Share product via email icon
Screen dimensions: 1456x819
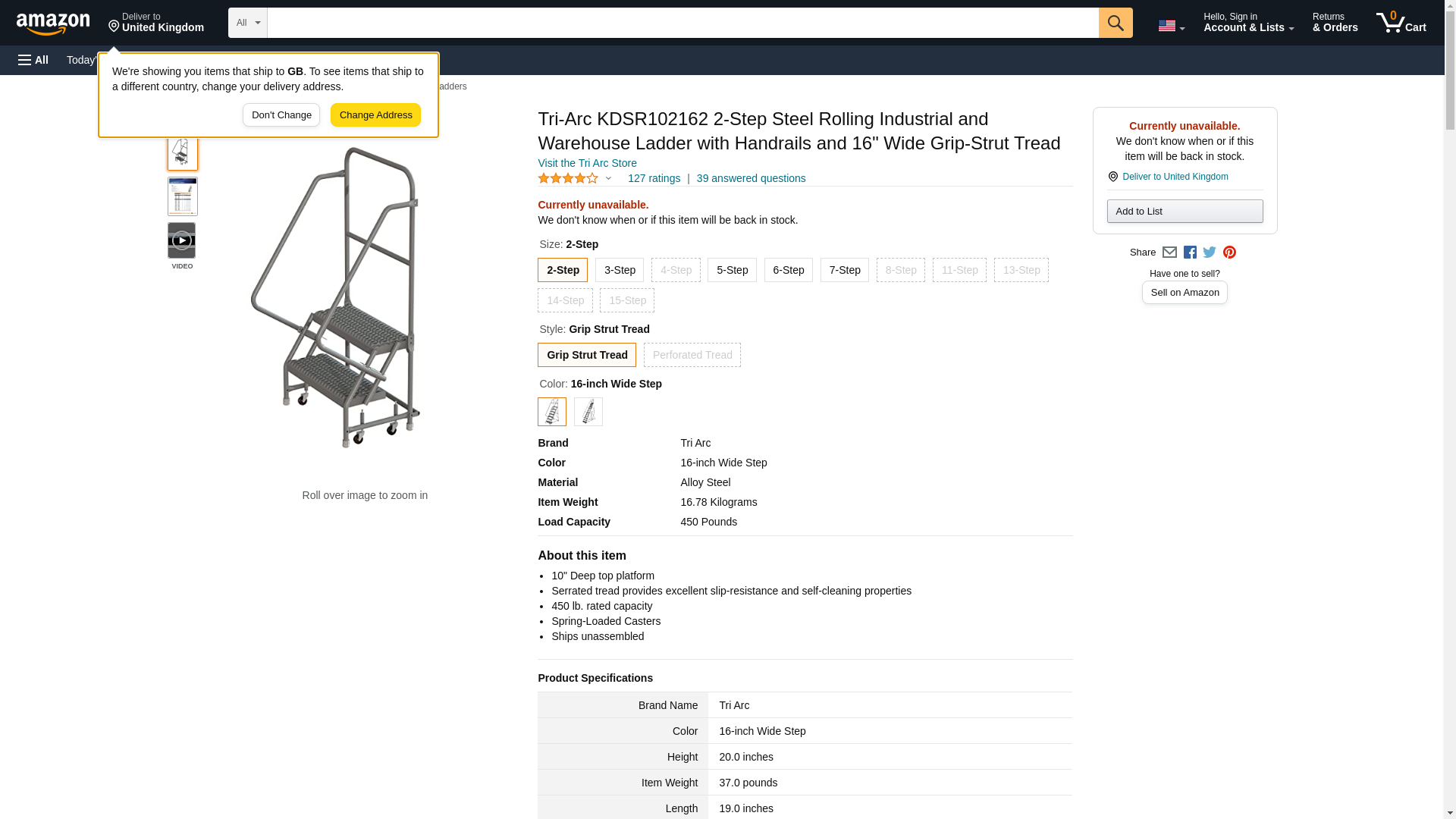[1169, 253]
